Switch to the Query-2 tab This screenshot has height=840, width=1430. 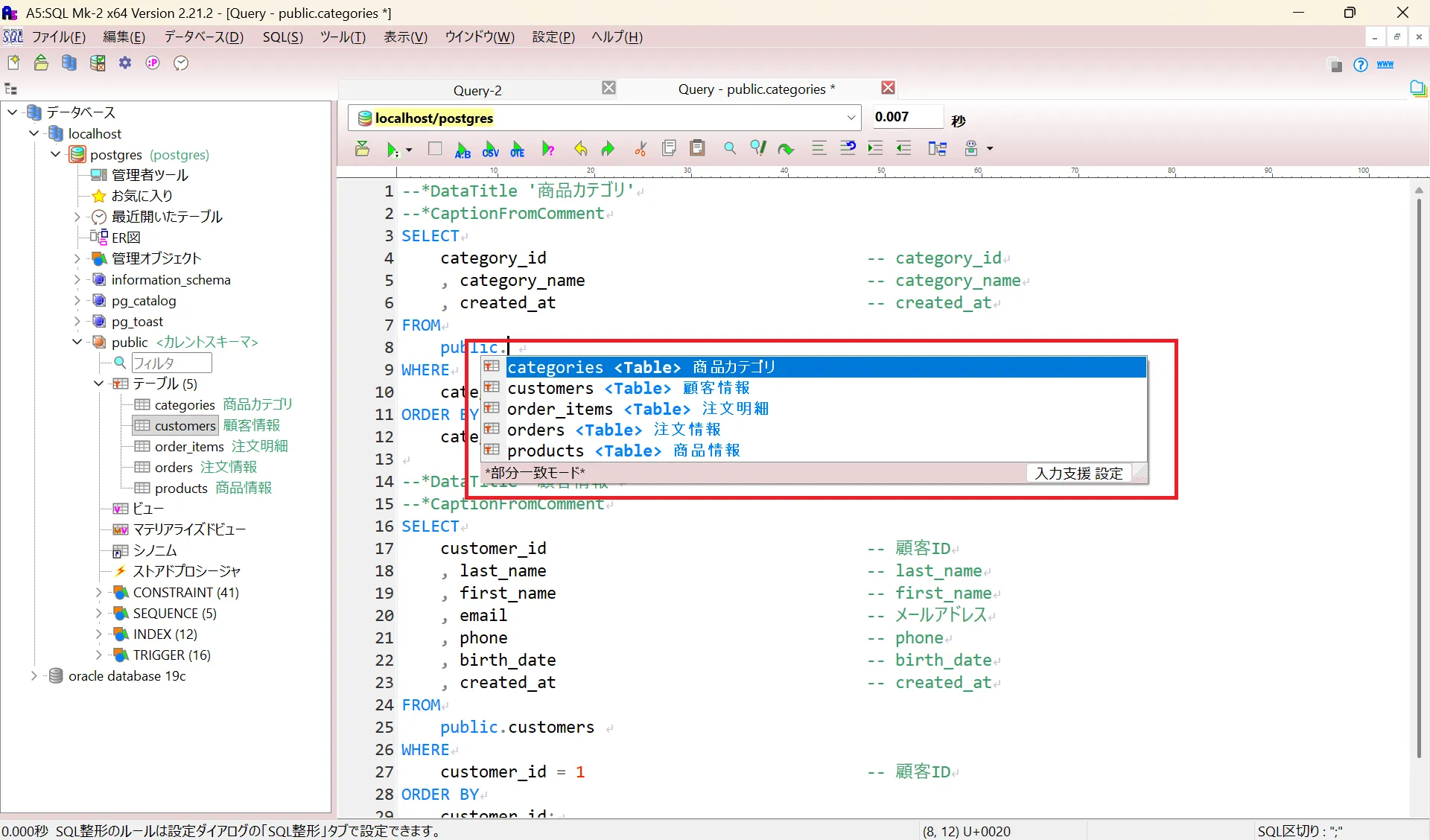[x=477, y=90]
